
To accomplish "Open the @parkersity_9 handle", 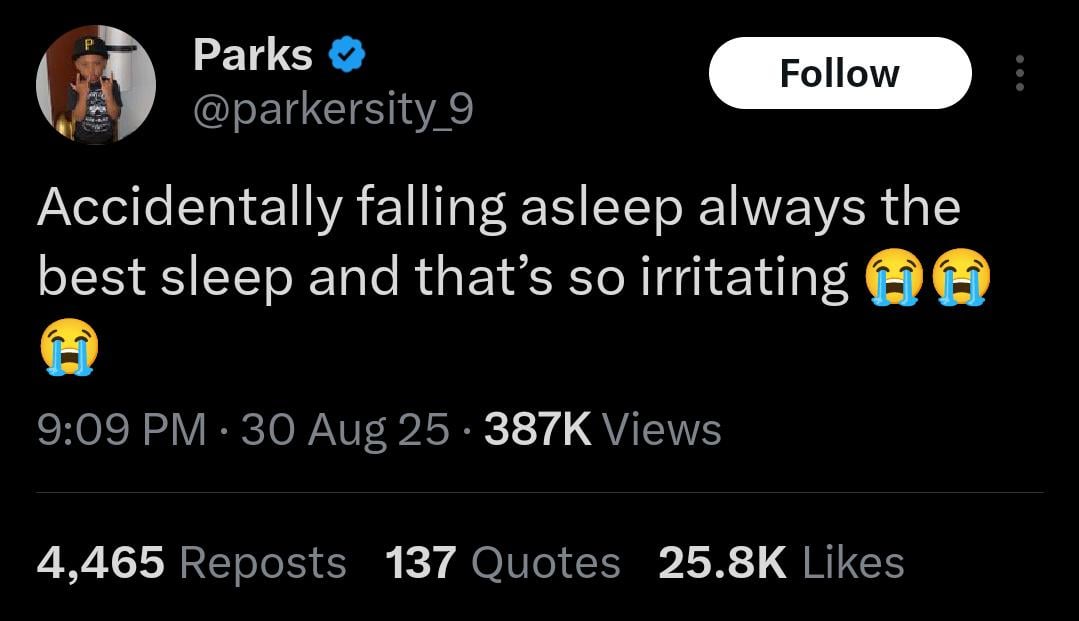I will [333, 109].
